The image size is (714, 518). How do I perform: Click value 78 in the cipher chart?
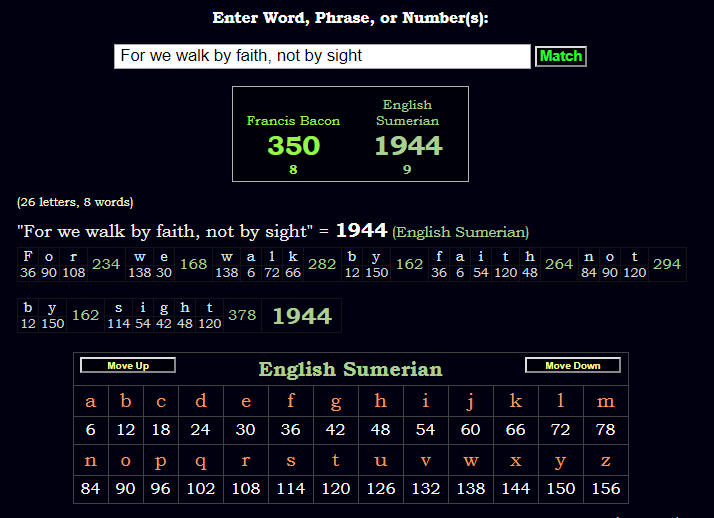click(605, 430)
